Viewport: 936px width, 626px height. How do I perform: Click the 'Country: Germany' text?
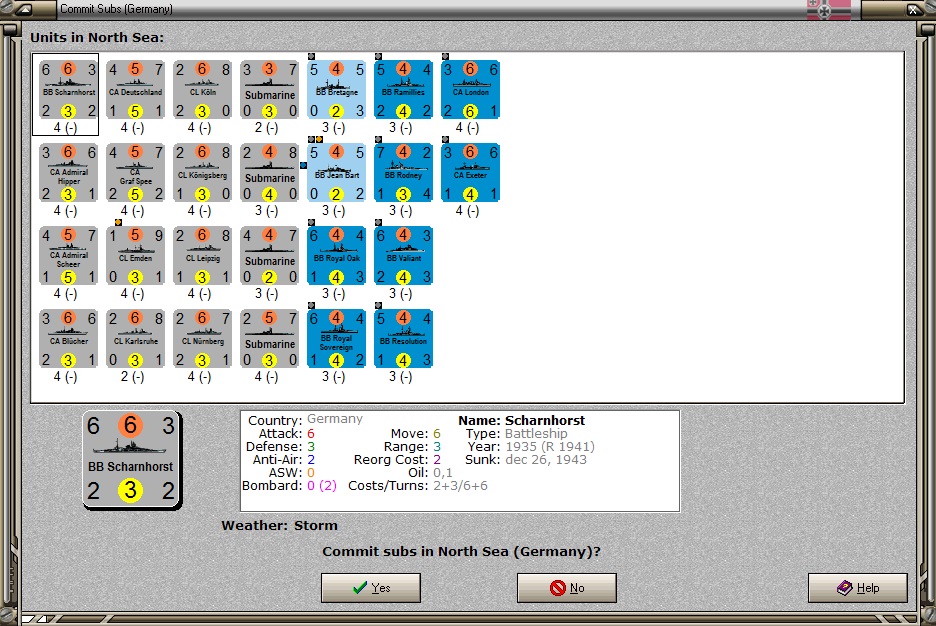tap(305, 420)
